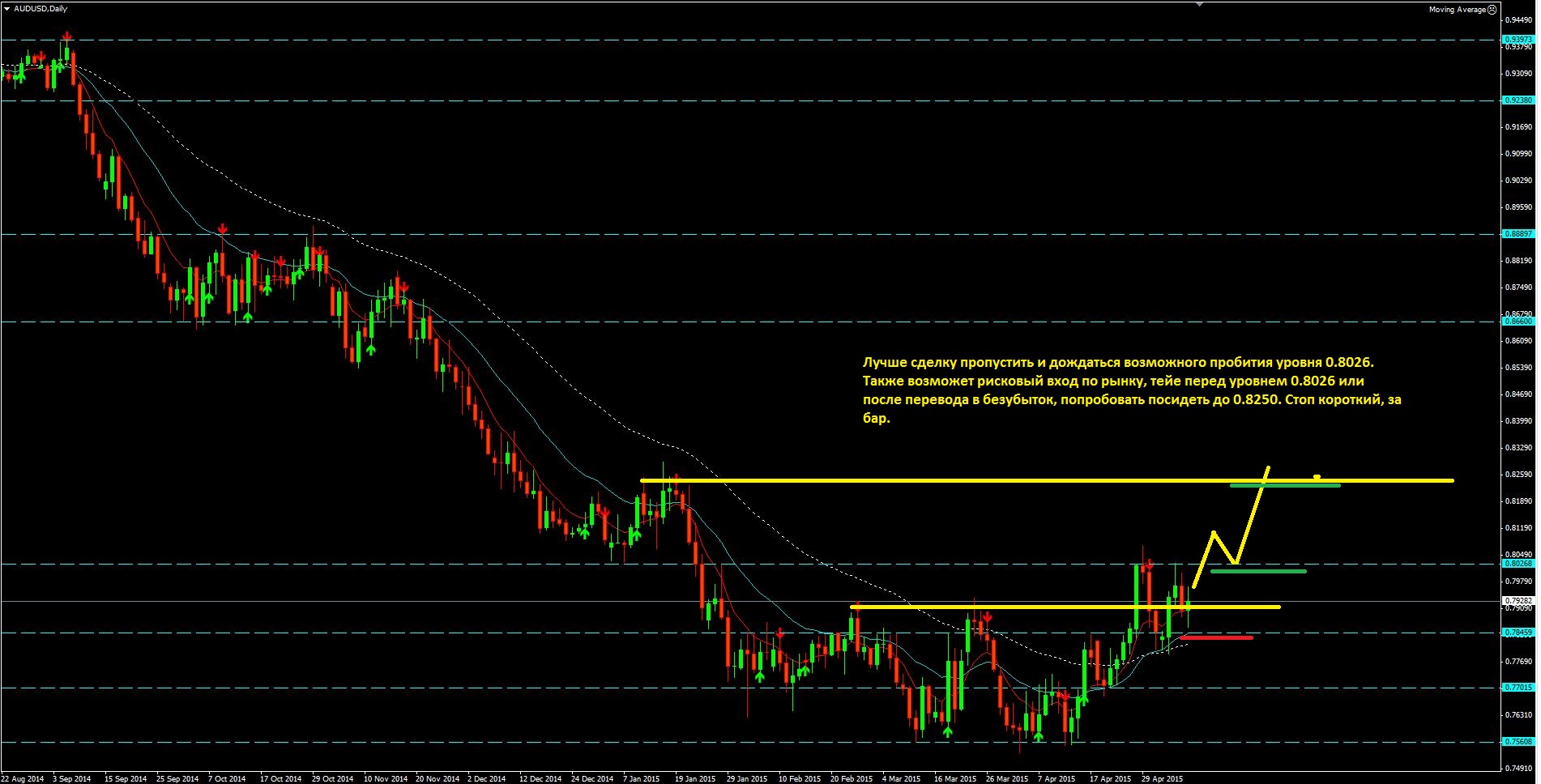Viewport: 1541px width, 784px height.
Task: Click the 0.93973 cyan price level label
Action: 1518,40
